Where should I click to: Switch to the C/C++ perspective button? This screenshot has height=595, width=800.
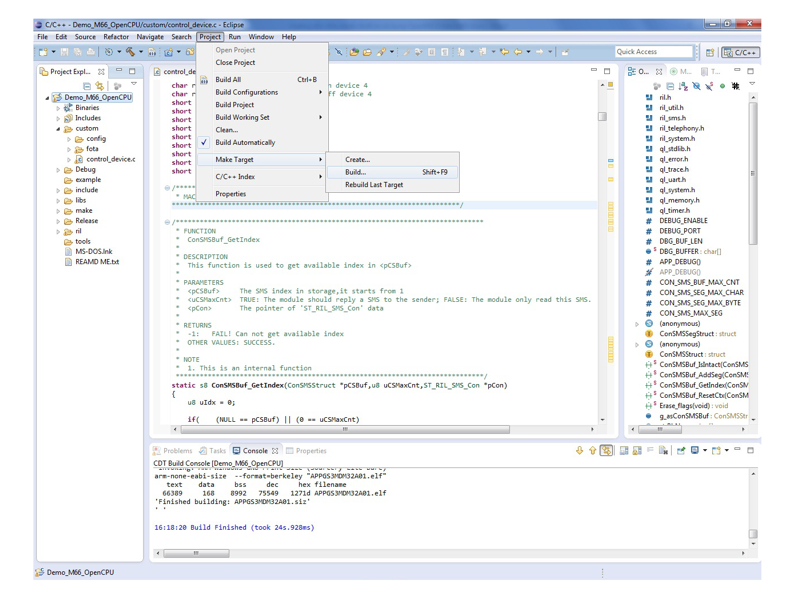pyautogui.click(x=741, y=53)
